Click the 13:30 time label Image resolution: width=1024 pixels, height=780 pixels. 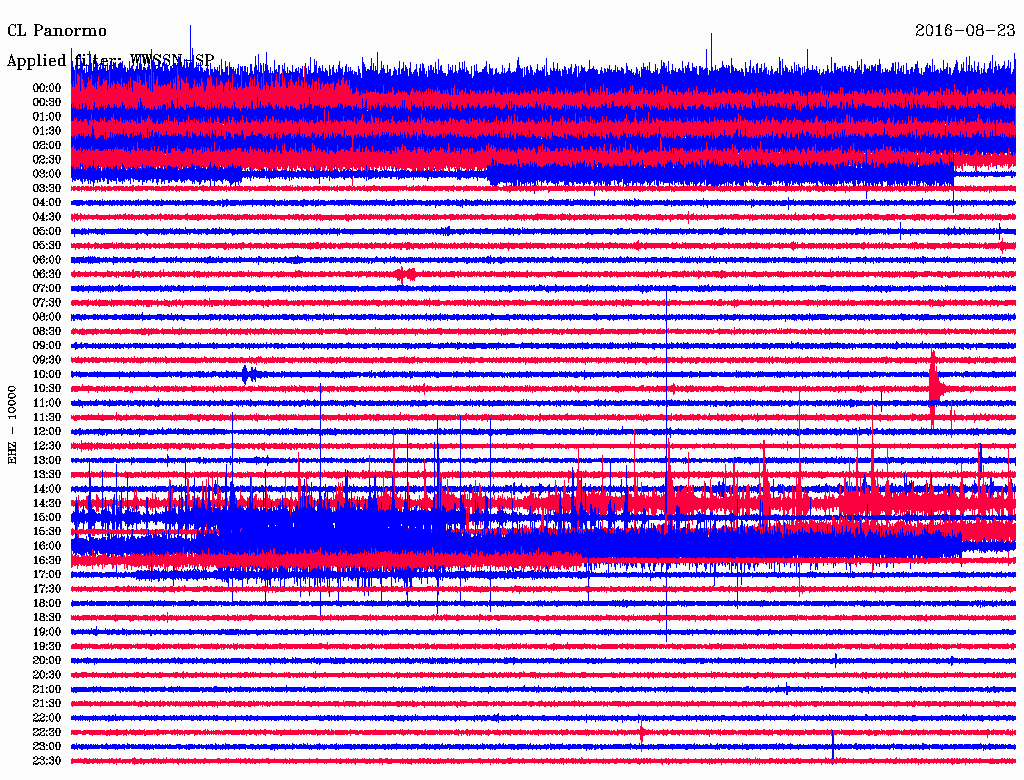(46, 475)
